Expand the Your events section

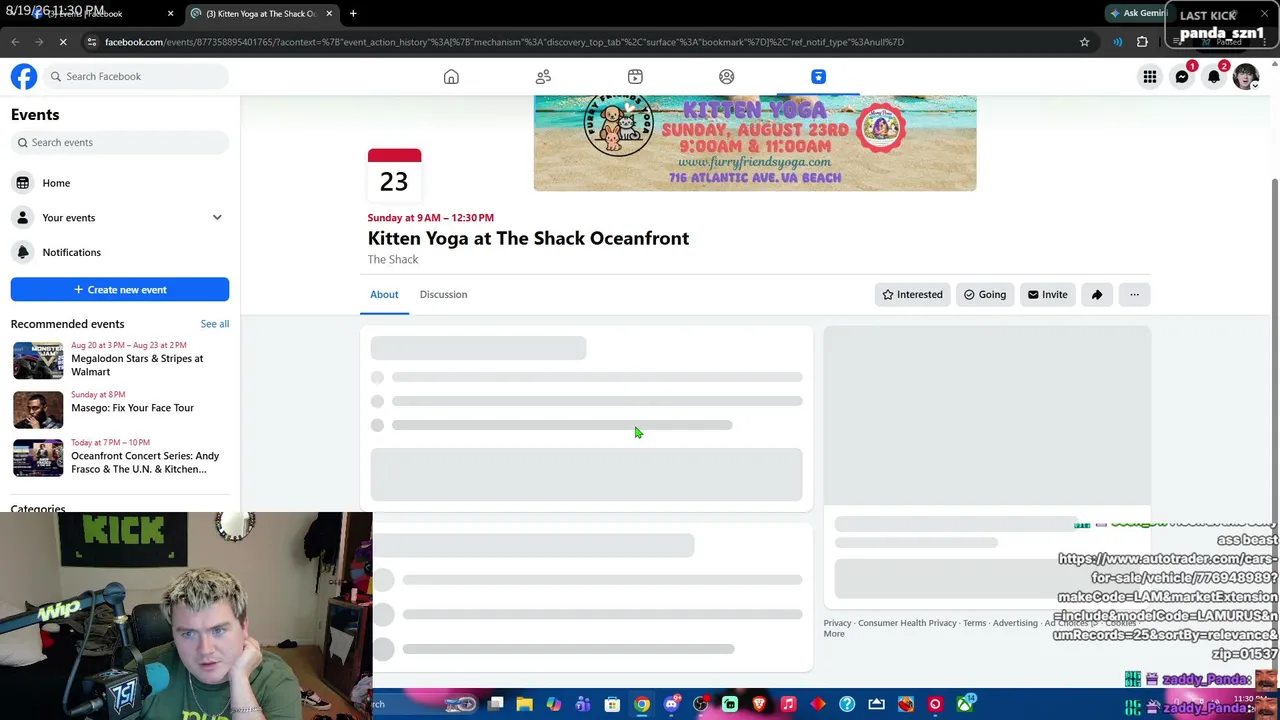click(x=217, y=217)
